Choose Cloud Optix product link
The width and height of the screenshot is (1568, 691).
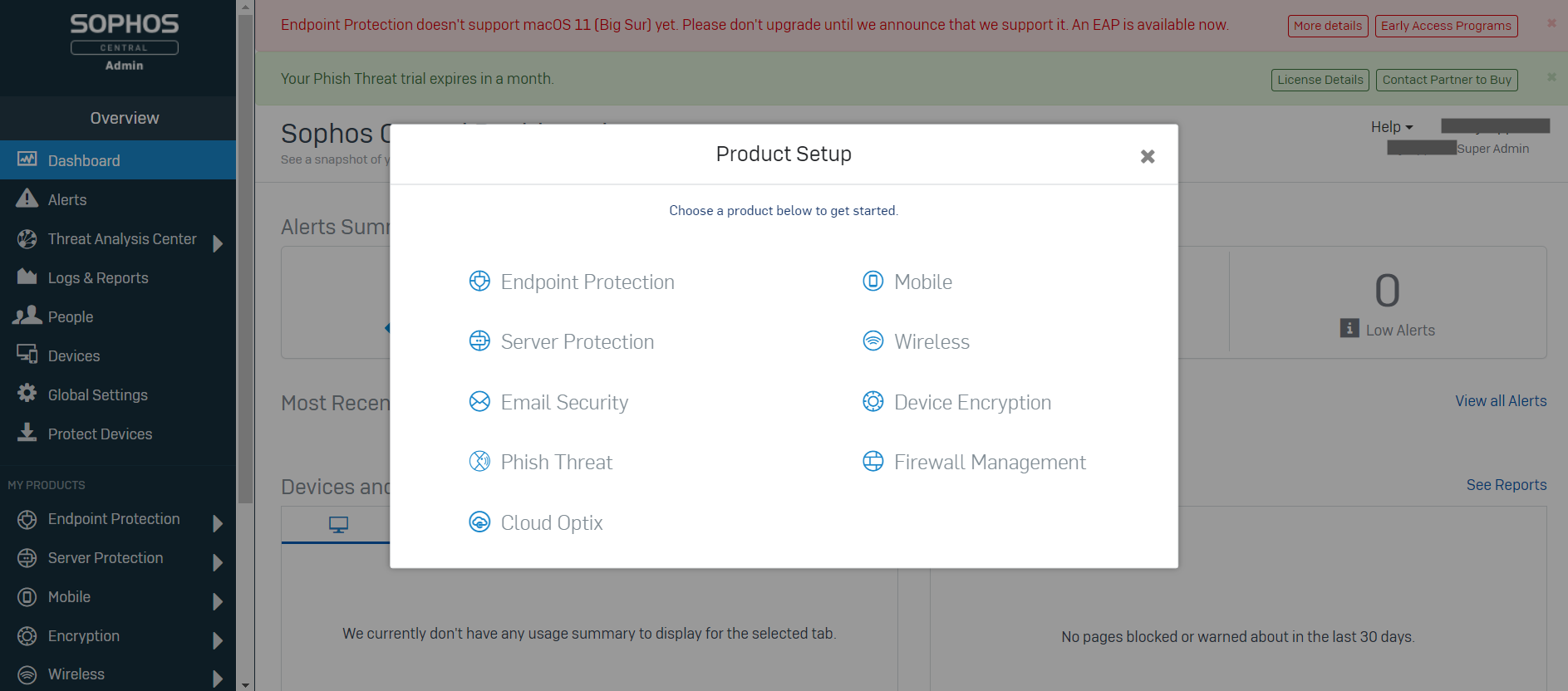(552, 523)
